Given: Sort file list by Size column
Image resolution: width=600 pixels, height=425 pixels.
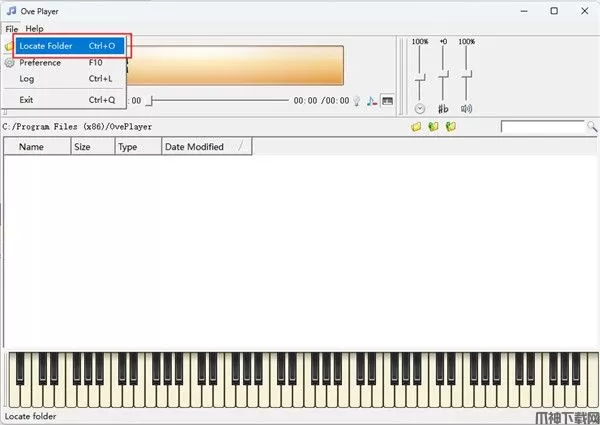Looking at the screenshot, I should pyautogui.click(x=93, y=147).
